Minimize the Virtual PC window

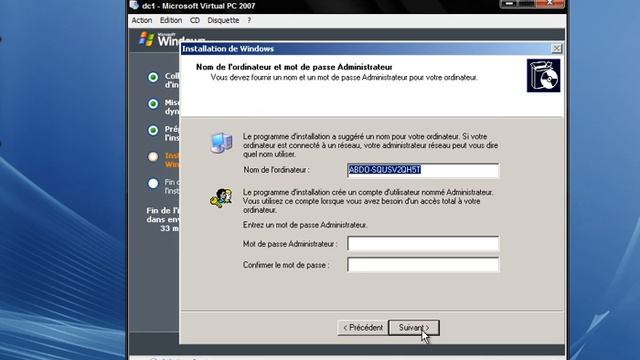(509, 4)
